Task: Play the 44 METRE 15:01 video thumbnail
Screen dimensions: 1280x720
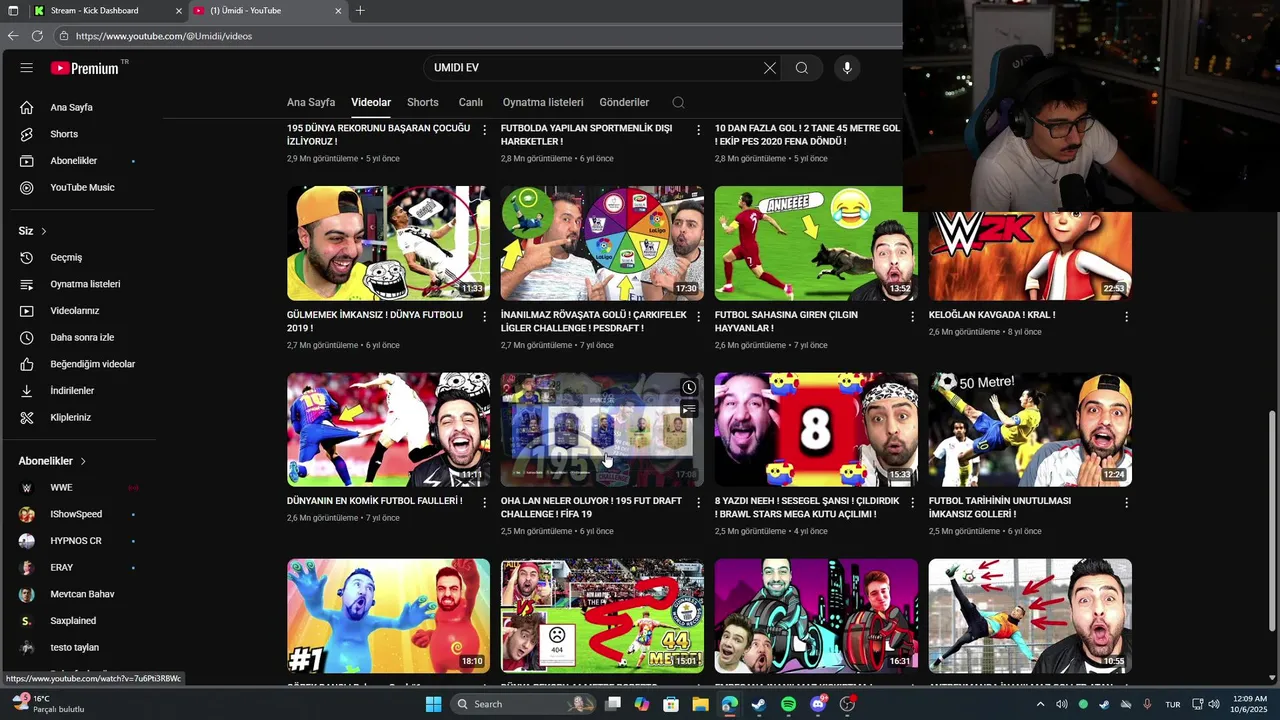Action: (602, 616)
